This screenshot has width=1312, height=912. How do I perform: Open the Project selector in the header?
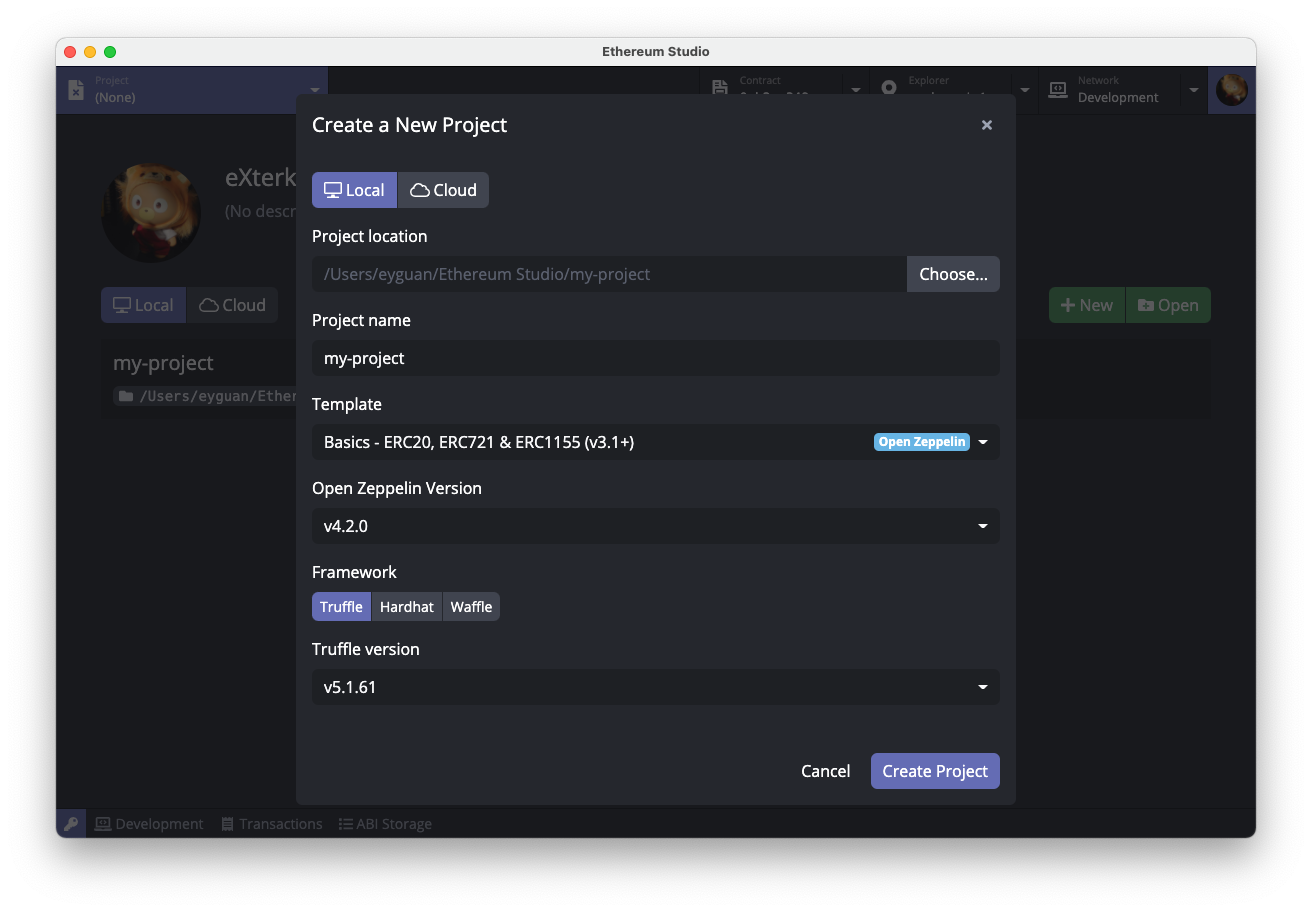point(192,90)
